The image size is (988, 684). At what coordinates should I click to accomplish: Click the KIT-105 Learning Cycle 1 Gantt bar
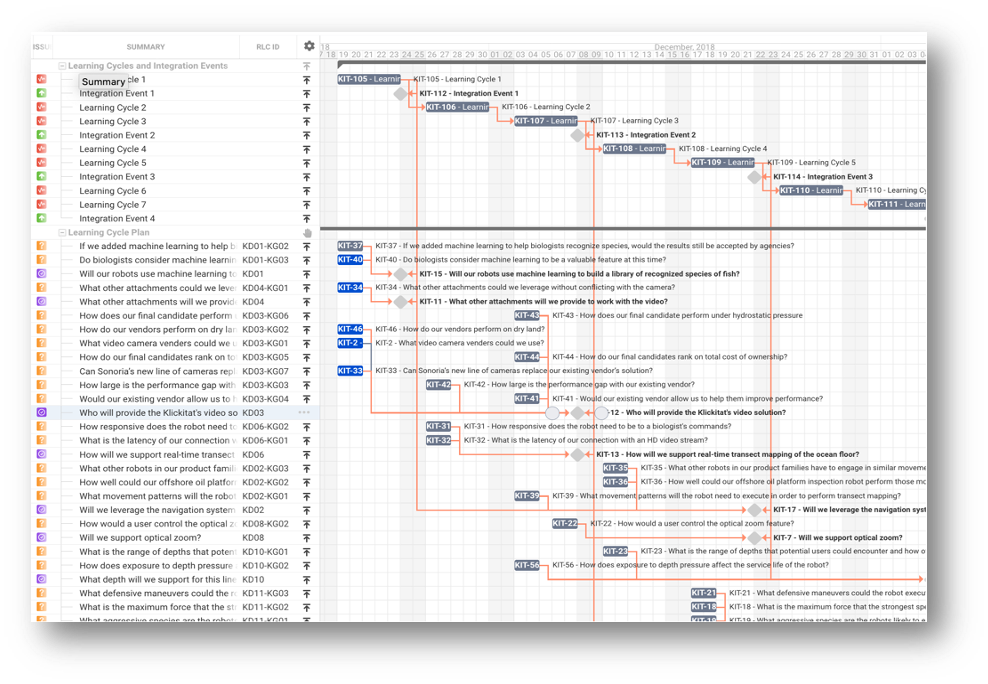(x=369, y=79)
